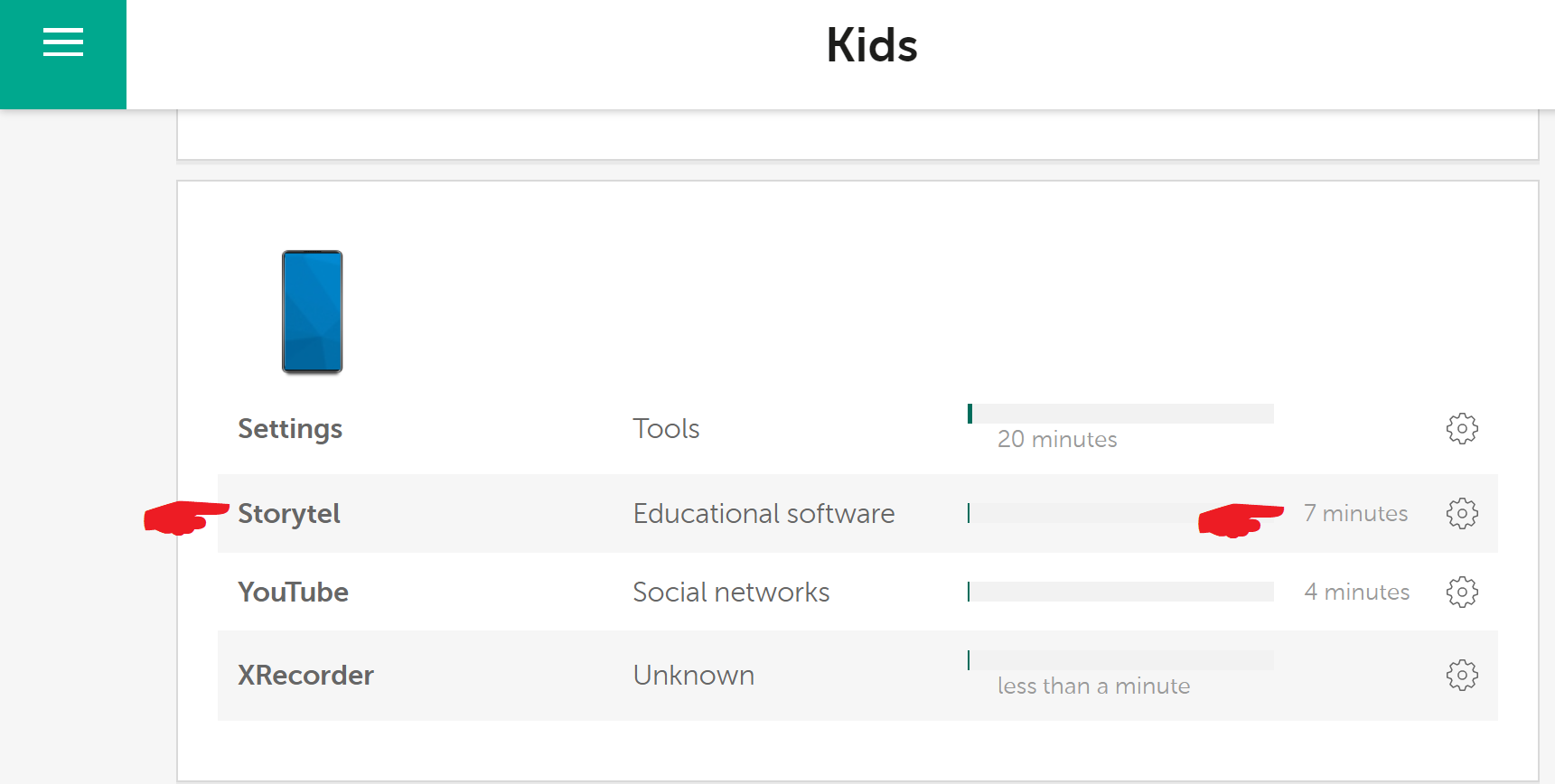The height and width of the screenshot is (784, 1555).
Task: Click the Unknown category label
Action: point(693,675)
